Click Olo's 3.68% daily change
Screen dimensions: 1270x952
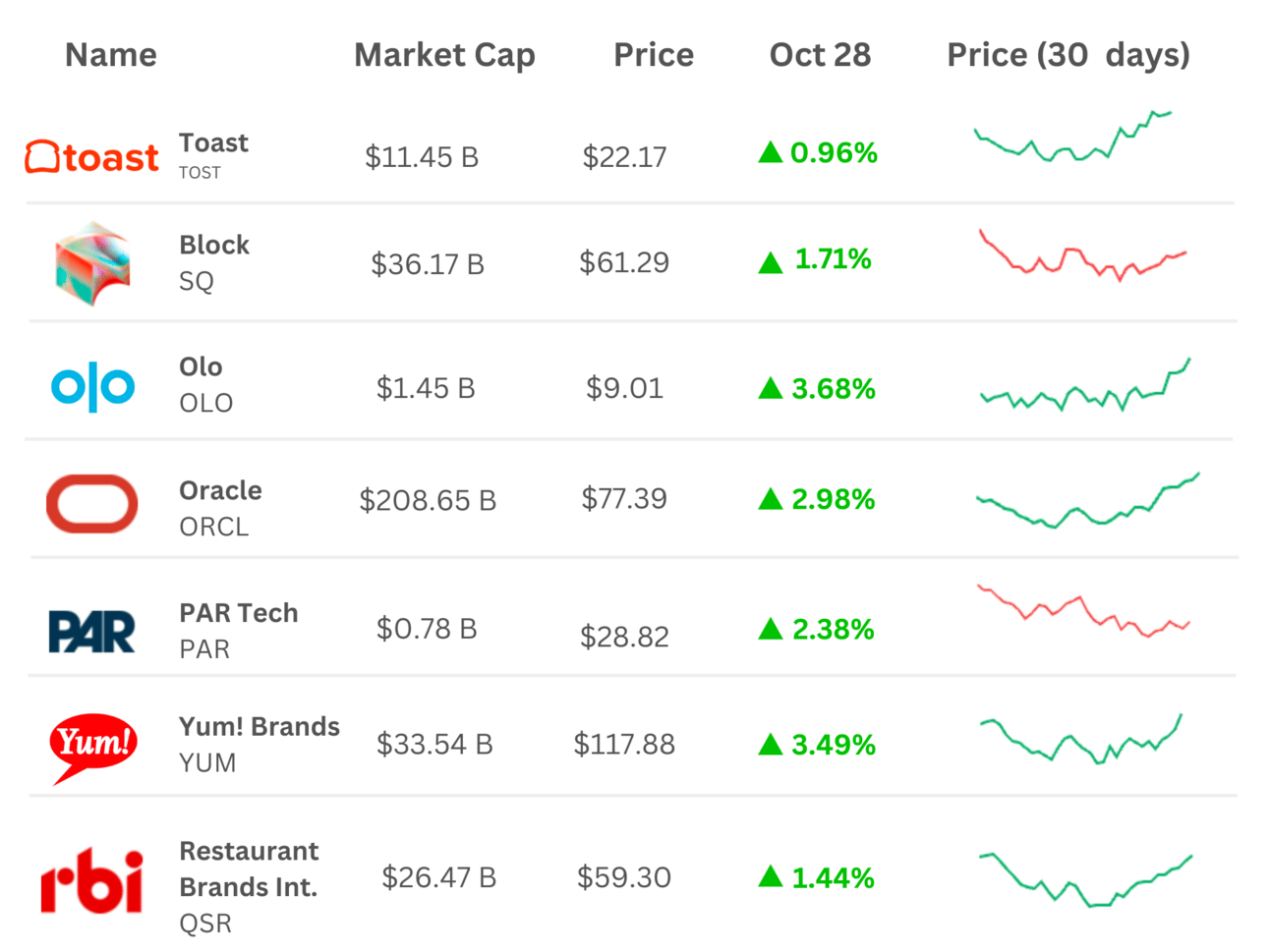[x=834, y=389]
